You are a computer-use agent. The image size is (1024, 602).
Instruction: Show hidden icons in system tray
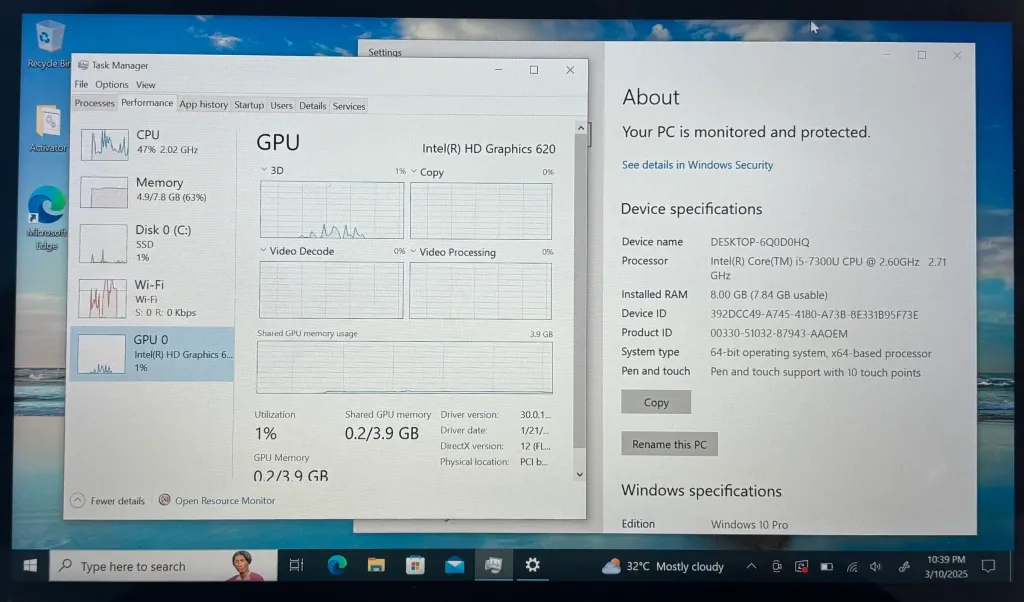[x=751, y=566]
